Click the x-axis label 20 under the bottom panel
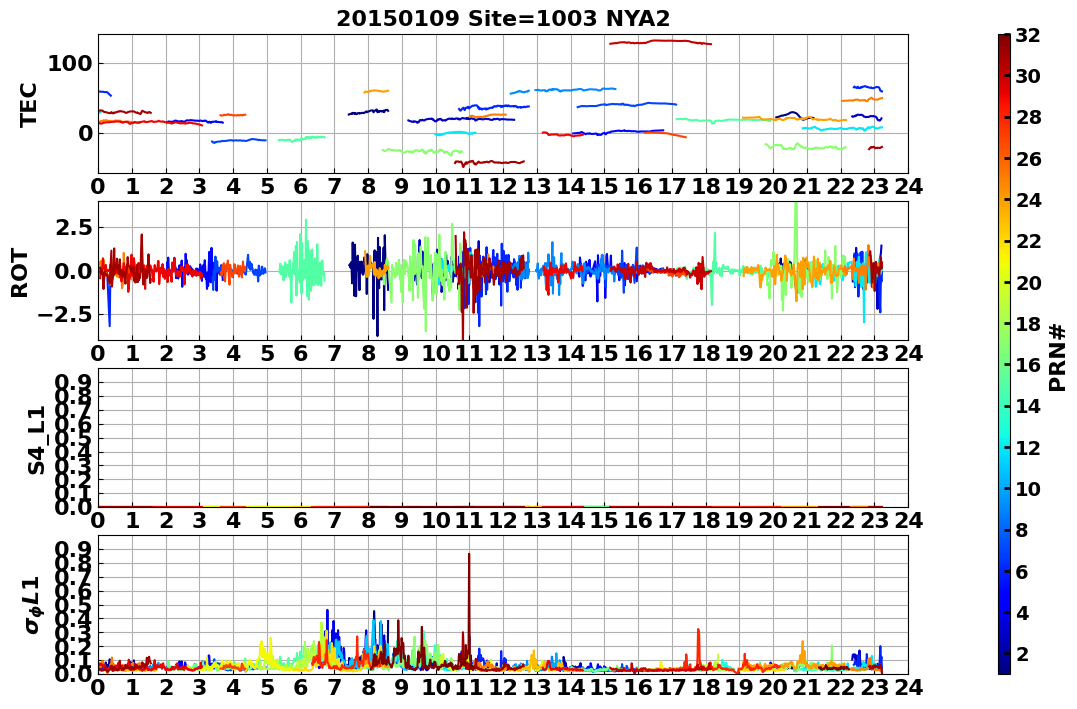1077x709 pixels. tap(773, 688)
